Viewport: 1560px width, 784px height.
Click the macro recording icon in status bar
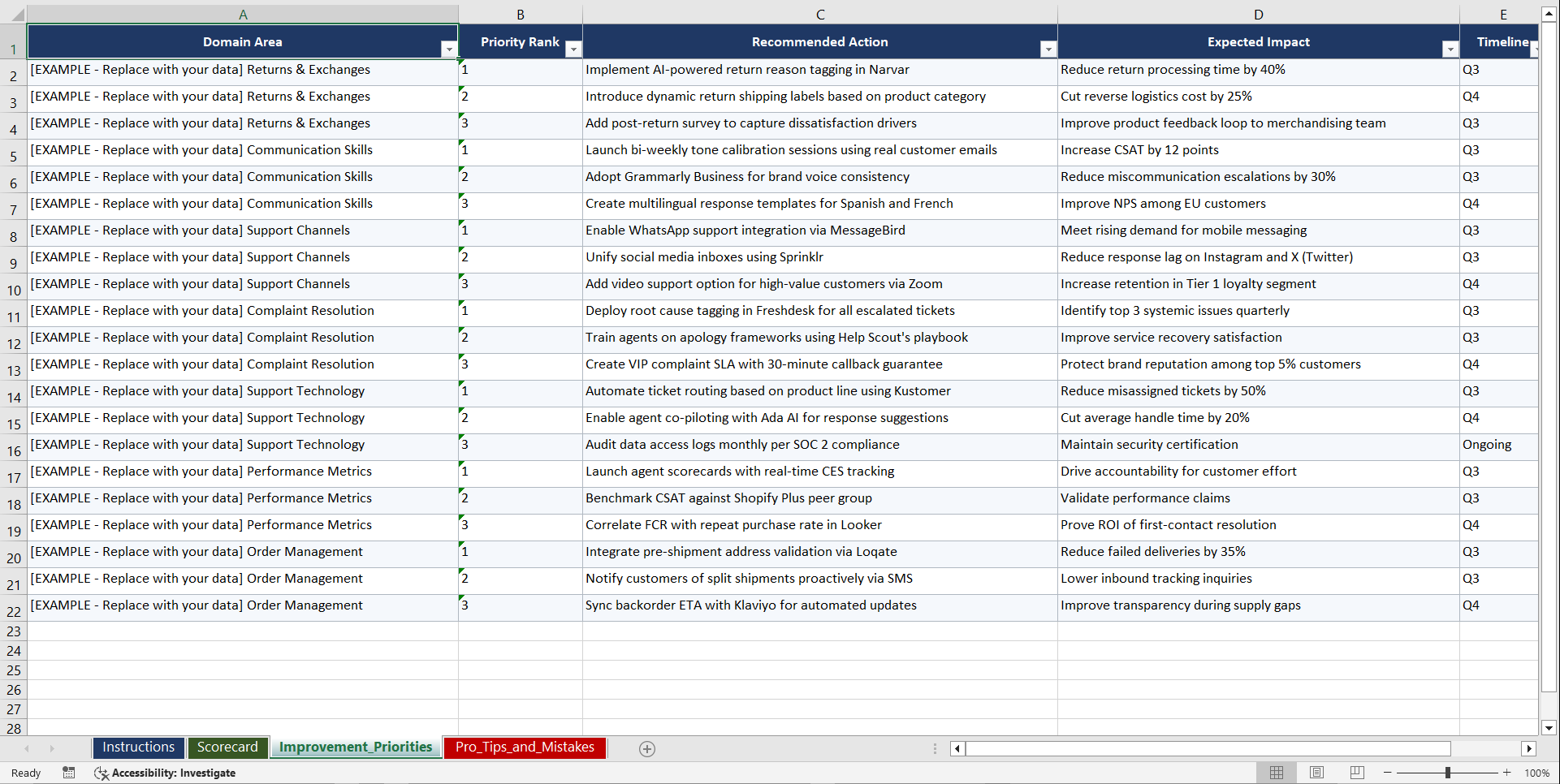point(69,773)
